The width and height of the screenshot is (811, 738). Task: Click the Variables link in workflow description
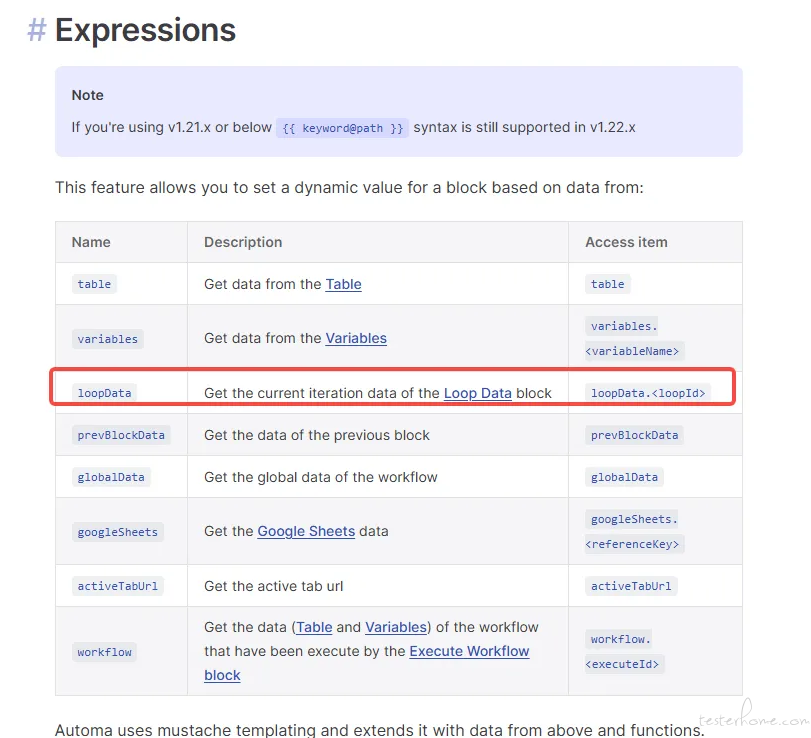[396, 627]
